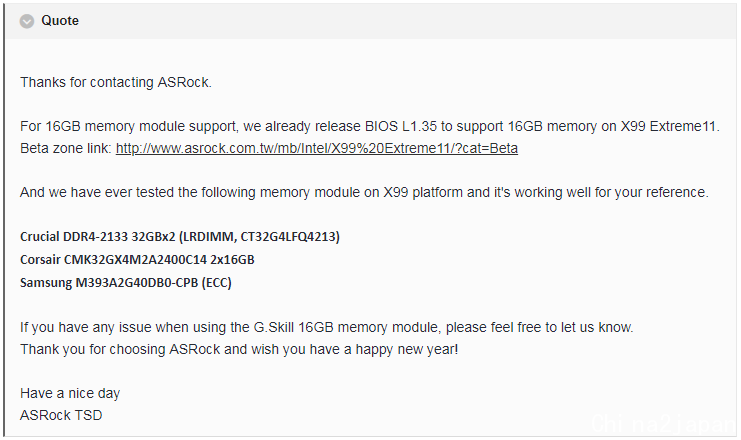
Task: Click the G.Skill 16GB memory module sentence
Action: (x=327, y=327)
